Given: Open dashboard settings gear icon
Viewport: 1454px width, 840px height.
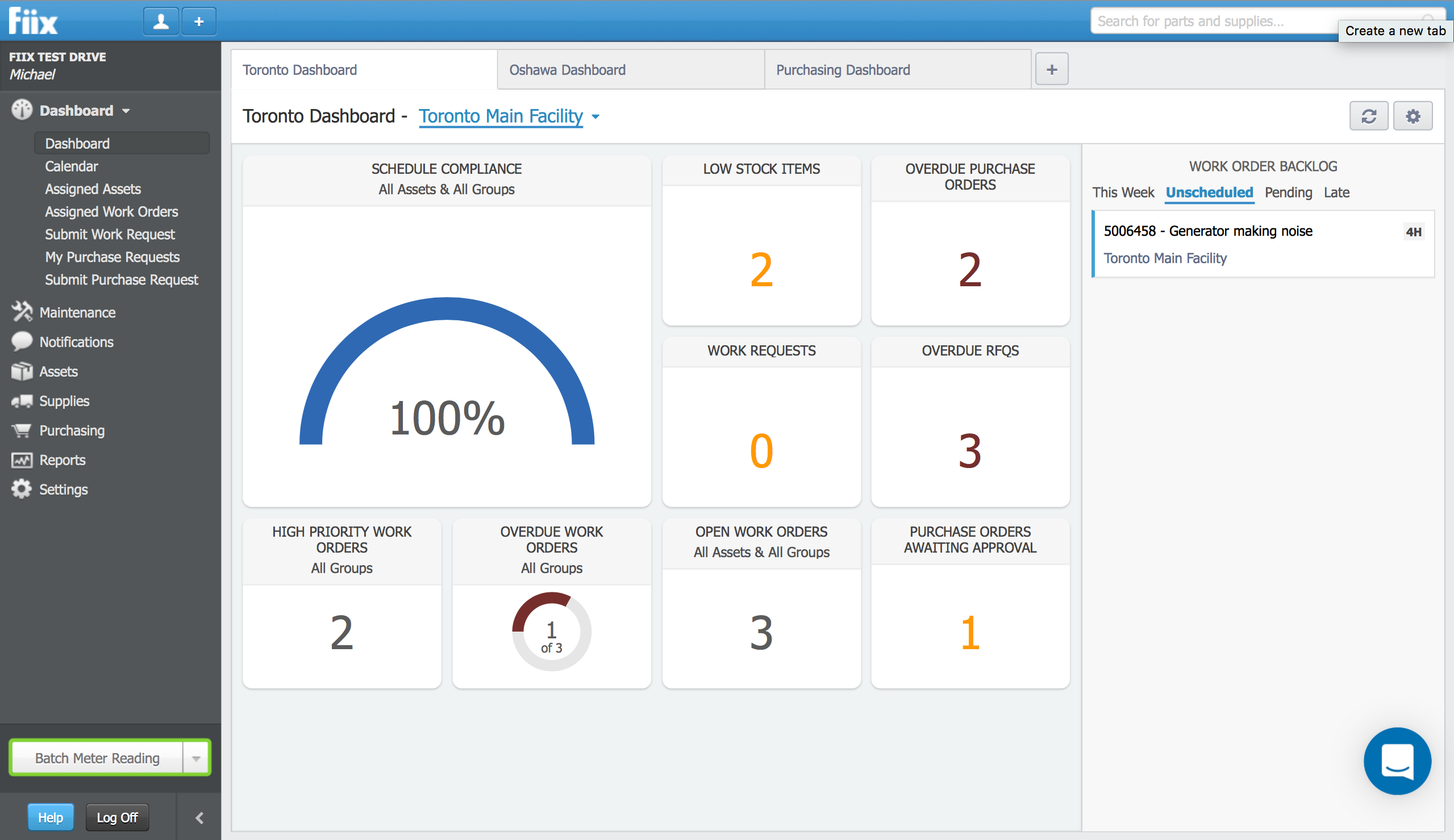Looking at the screenshot, I should [1413, 116].
